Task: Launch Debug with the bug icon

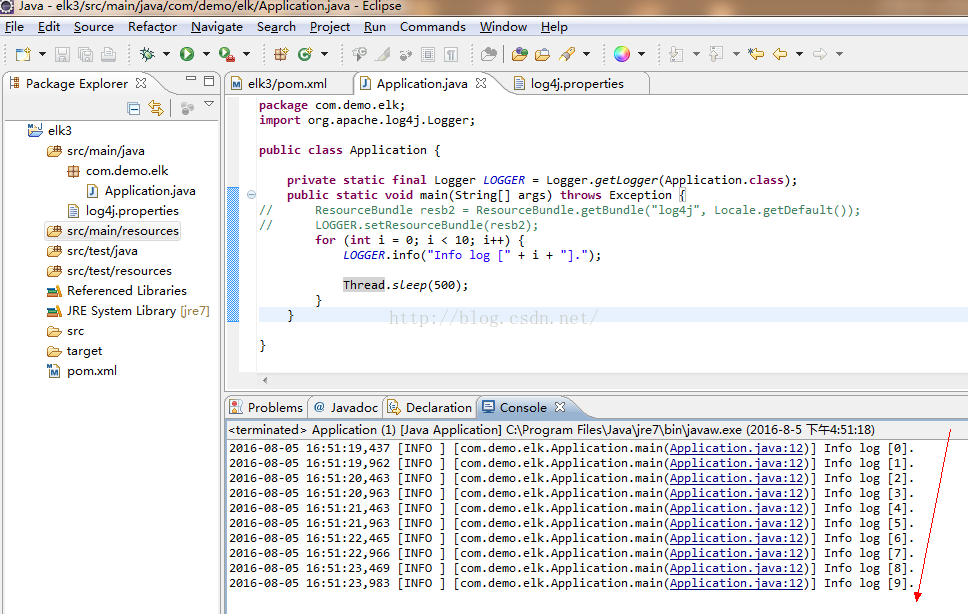Action: [x=148, y=54]
